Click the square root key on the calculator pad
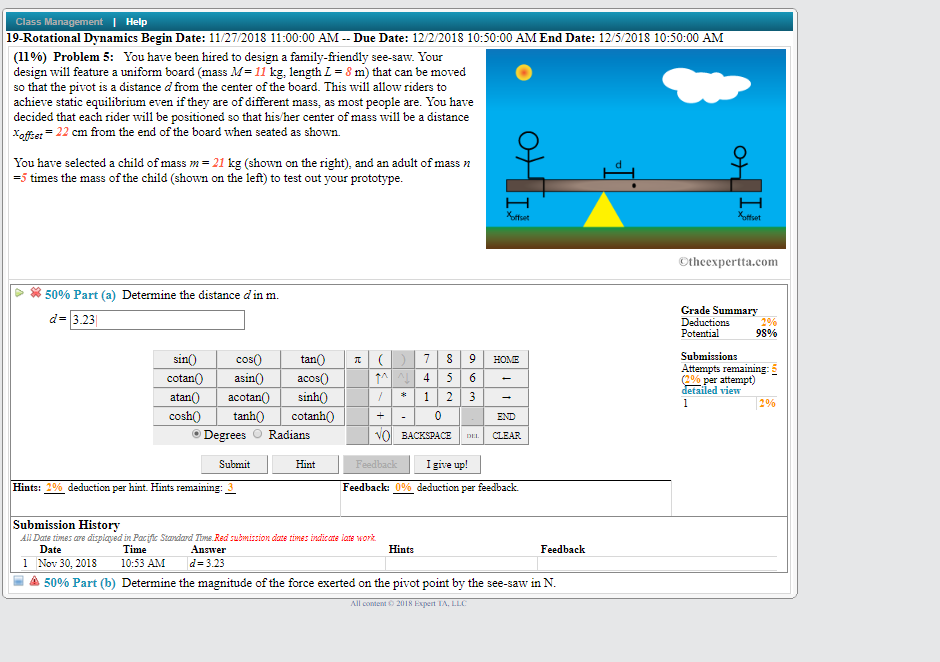 pyautogui.click(x=381, y=435)
